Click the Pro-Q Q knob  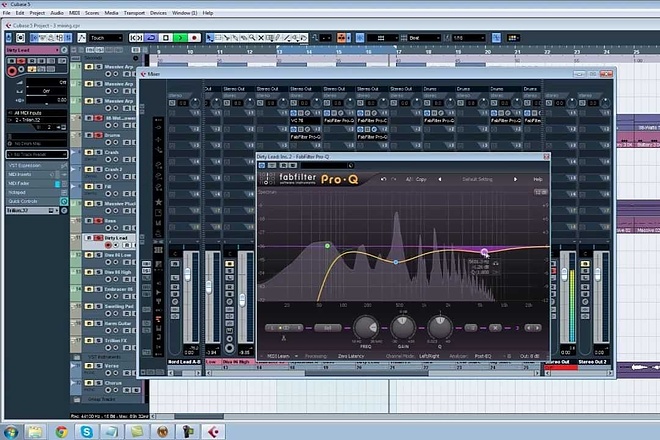440,326
